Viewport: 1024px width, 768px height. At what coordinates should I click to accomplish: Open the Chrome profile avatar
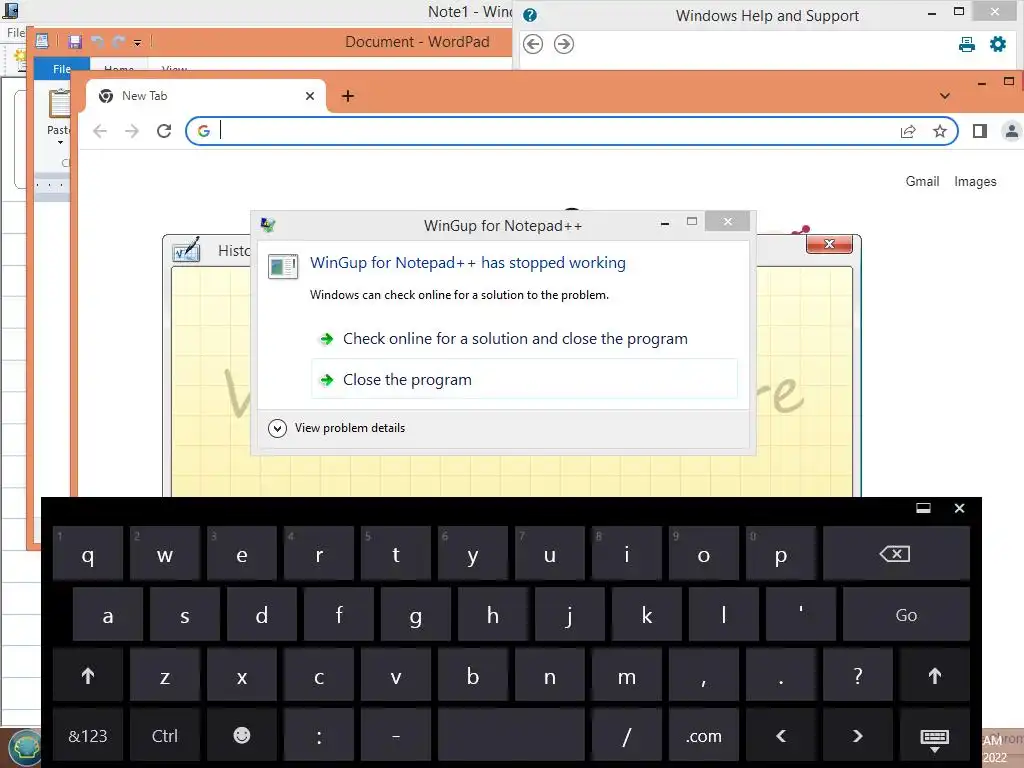[x=1011, y=131]
